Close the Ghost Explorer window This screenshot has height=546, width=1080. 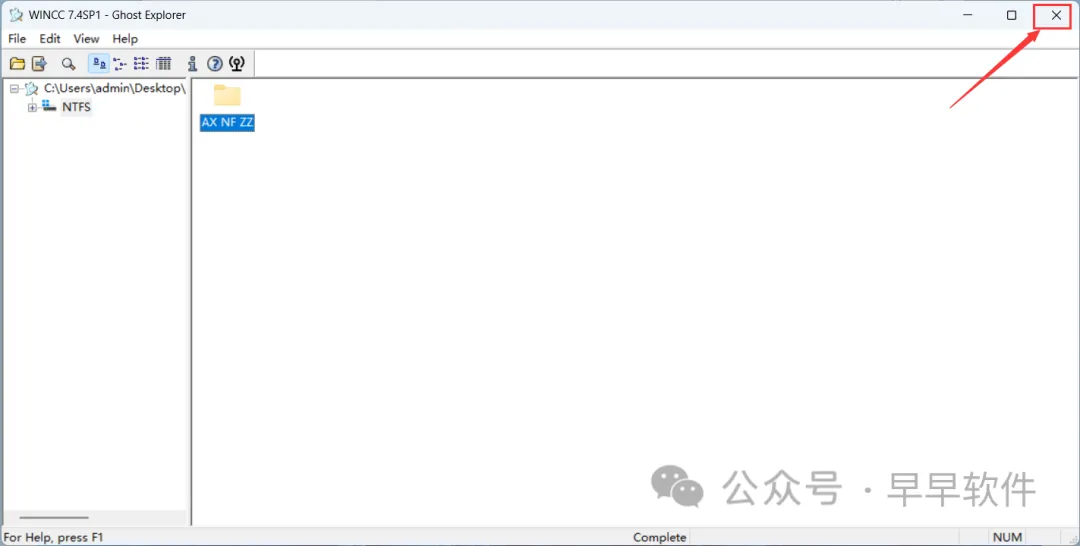tap(1056, 15)
